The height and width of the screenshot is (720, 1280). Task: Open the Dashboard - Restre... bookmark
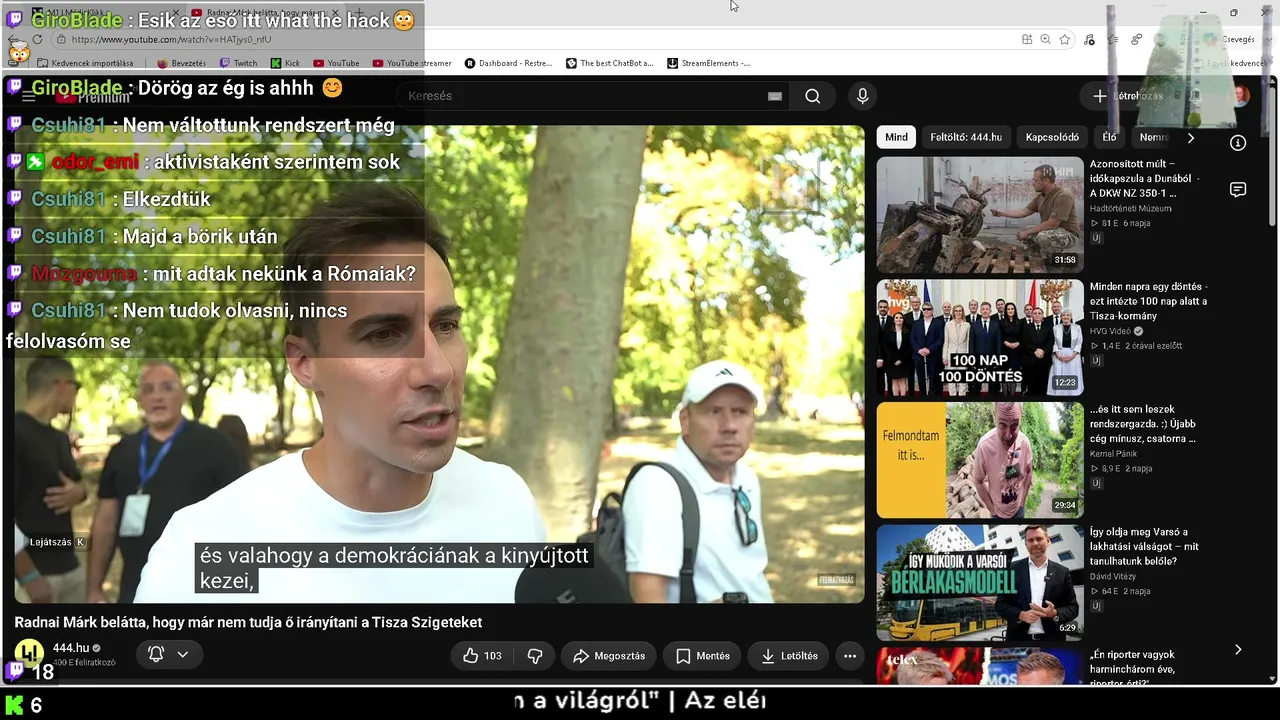509,63
